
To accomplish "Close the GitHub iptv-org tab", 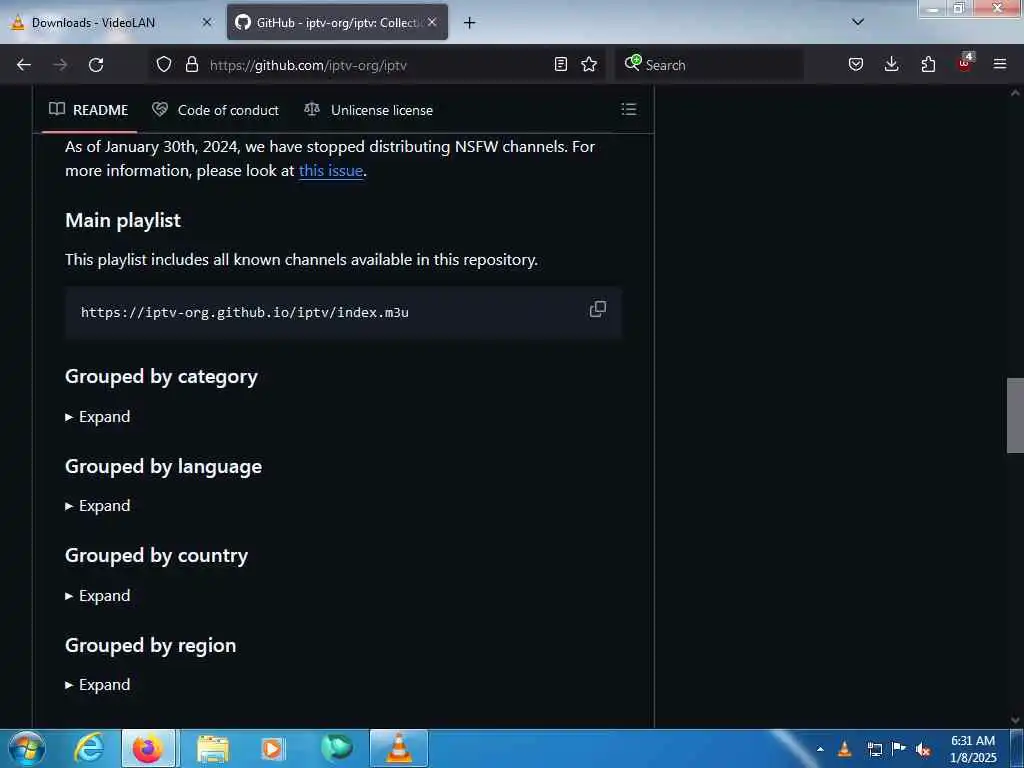I will click(432, 22).
